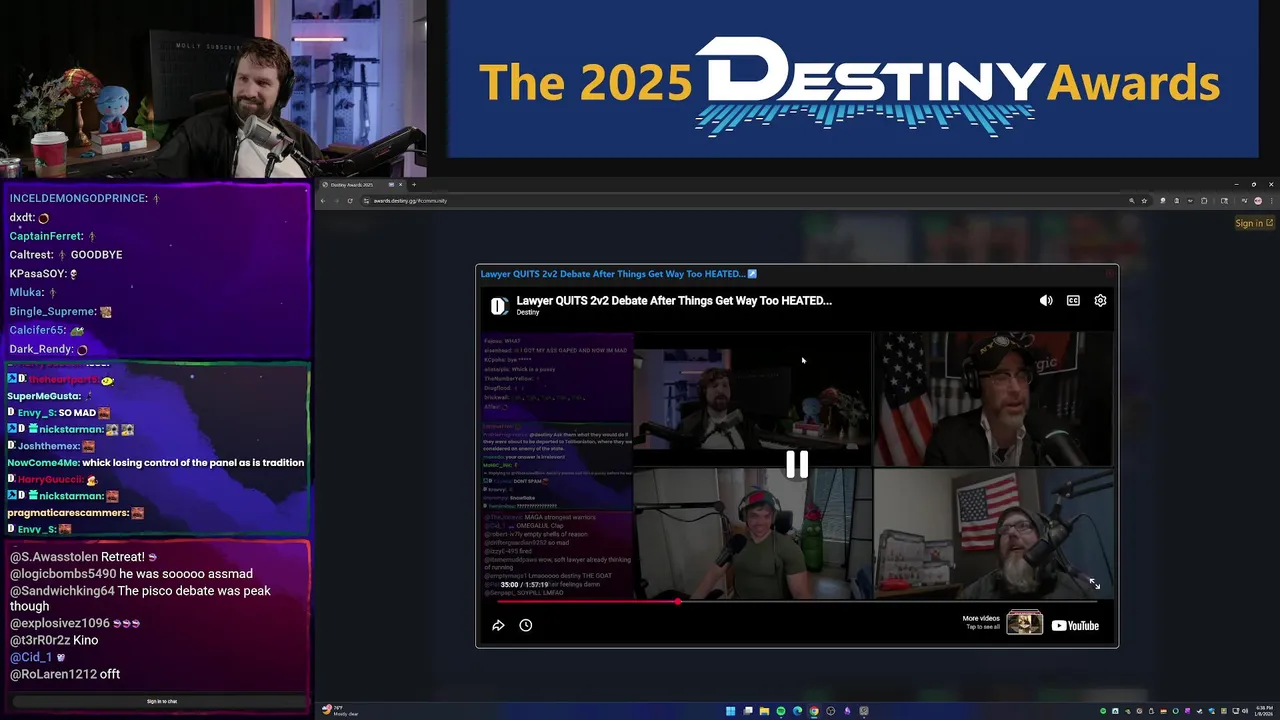
Task: Pause the video with the center pause icon
Action: (x=797, y=464)
